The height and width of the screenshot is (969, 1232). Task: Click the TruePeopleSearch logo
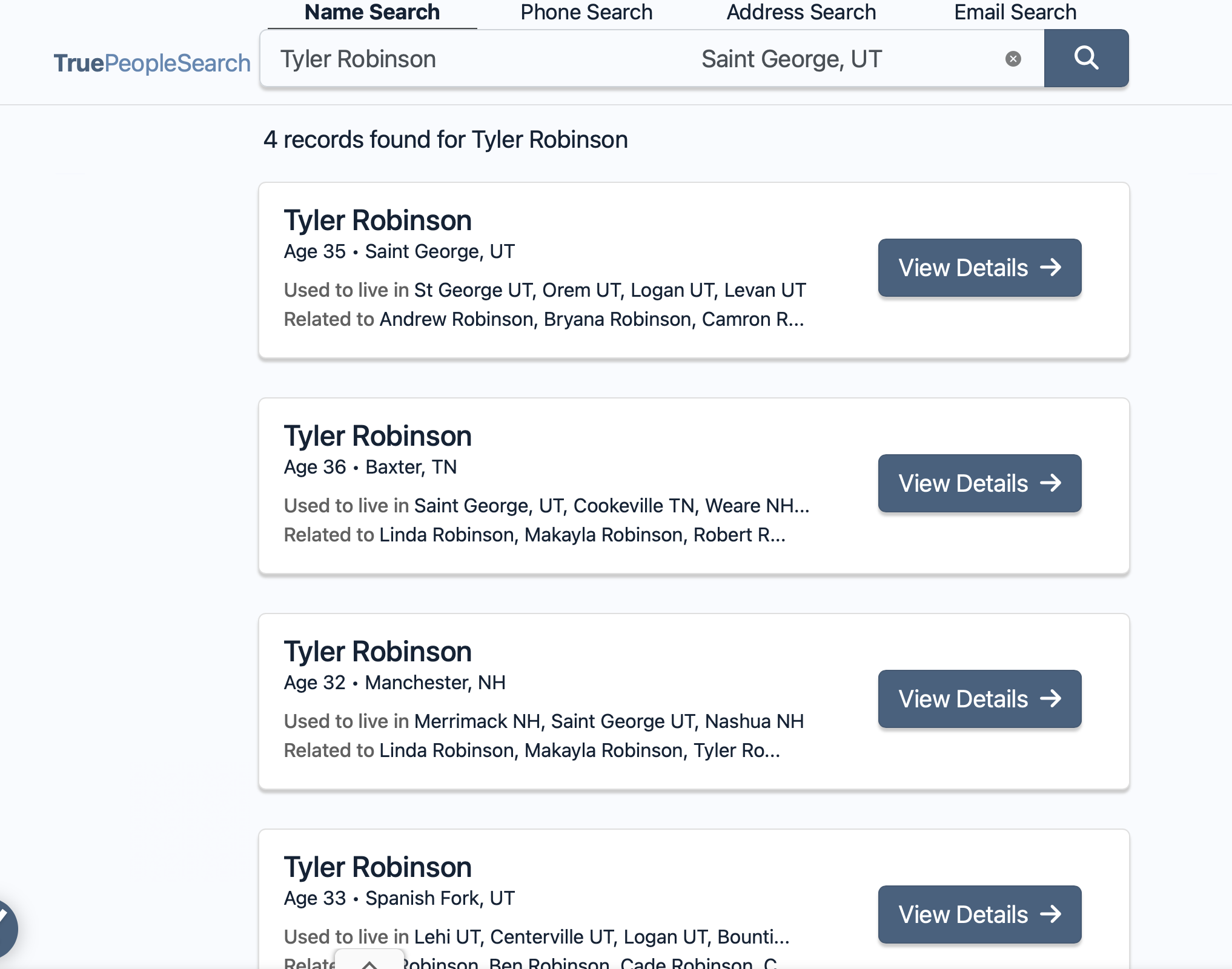[x=152, y=63]
